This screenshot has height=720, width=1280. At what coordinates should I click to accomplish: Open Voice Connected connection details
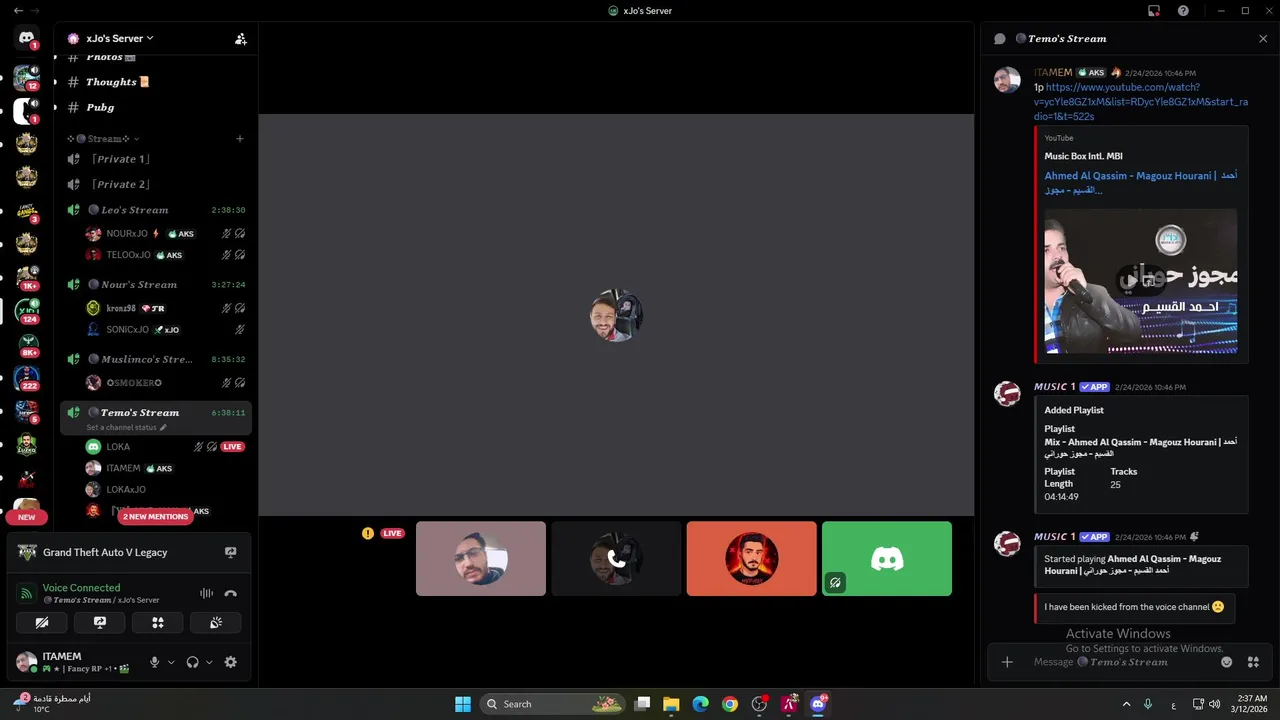81,588
